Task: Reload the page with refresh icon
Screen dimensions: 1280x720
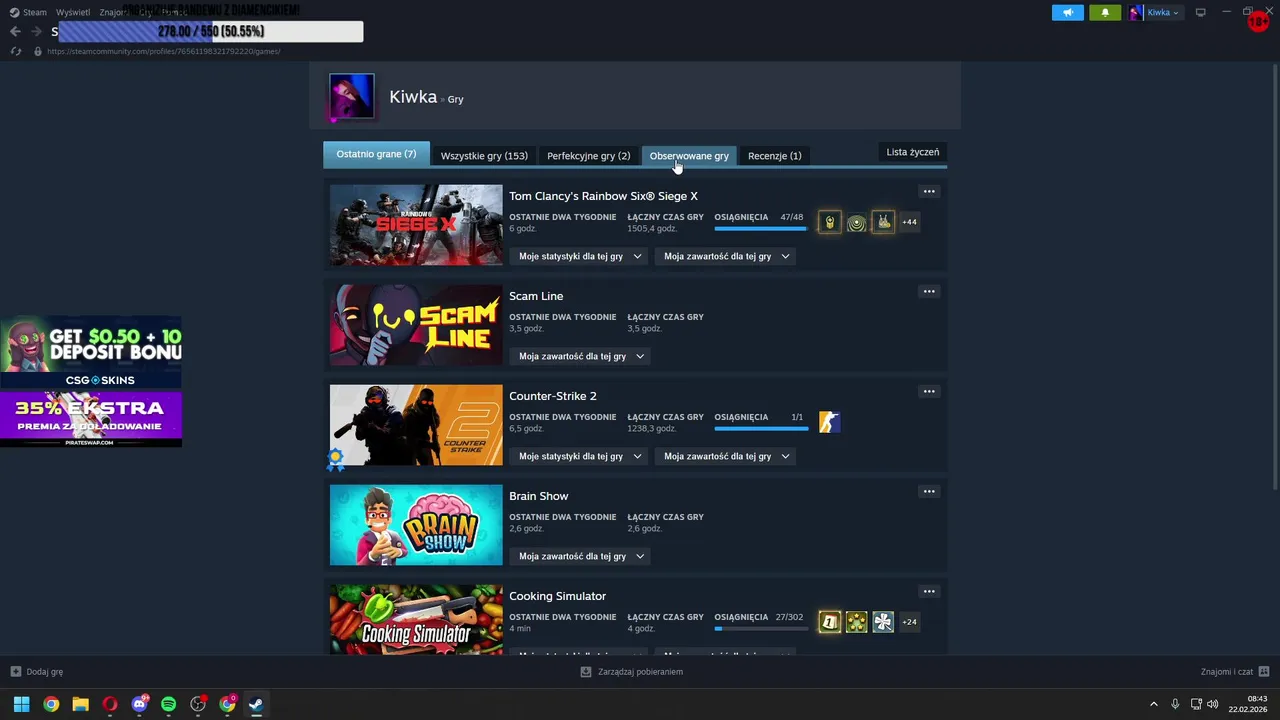Action: (15, 51)
